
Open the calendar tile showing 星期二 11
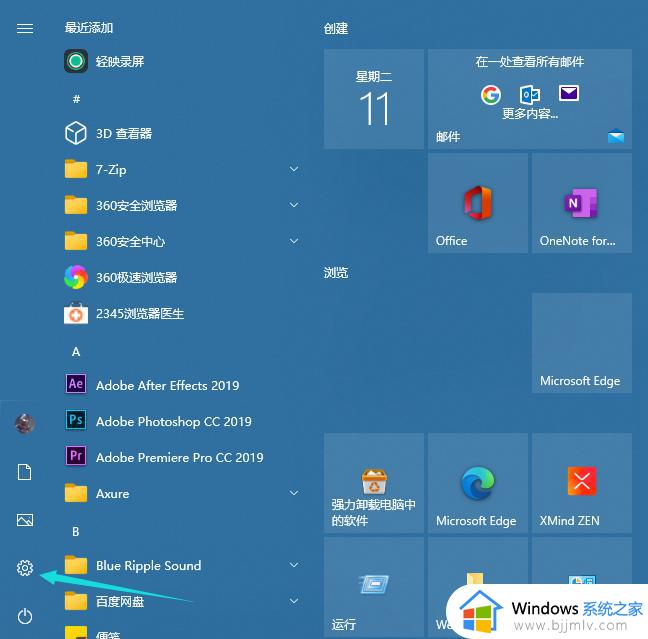[x=374, y=99]
